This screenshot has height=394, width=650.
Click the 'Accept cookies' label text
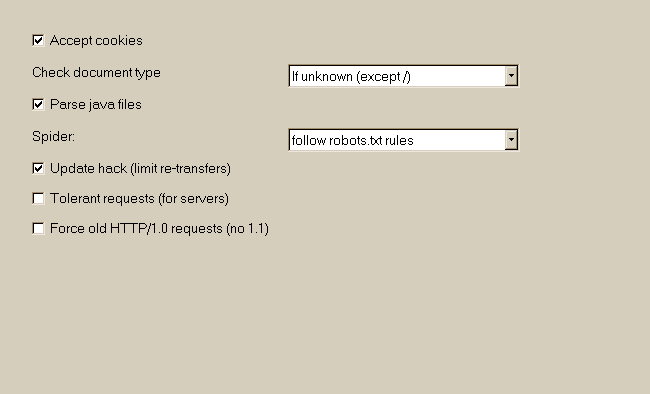(96, 41)
